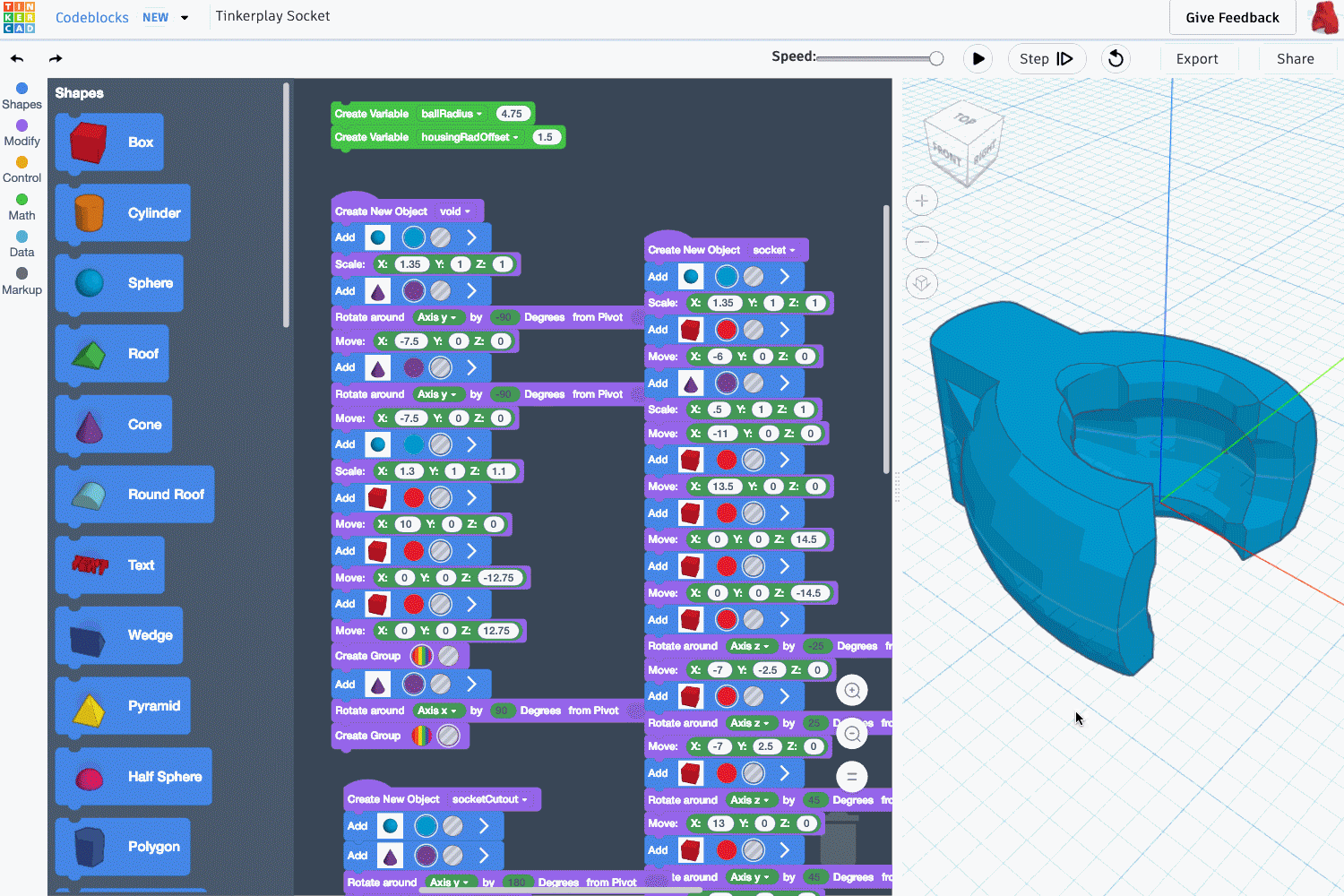Pick the Cone shape block
The width and height of the screenshot is (1344, 896).
coord(114,425)
